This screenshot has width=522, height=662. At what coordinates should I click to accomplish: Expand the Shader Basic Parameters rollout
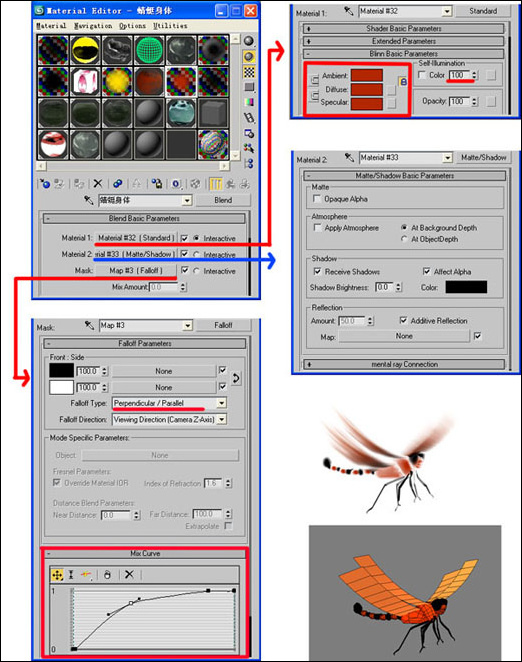pyautogui.click(x=404, y=29)
